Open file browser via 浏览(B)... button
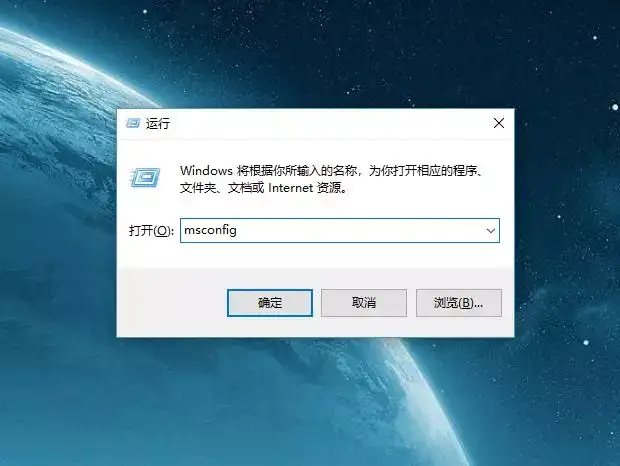The width and height of the screenshot is (620, 466). coord(459,303)
